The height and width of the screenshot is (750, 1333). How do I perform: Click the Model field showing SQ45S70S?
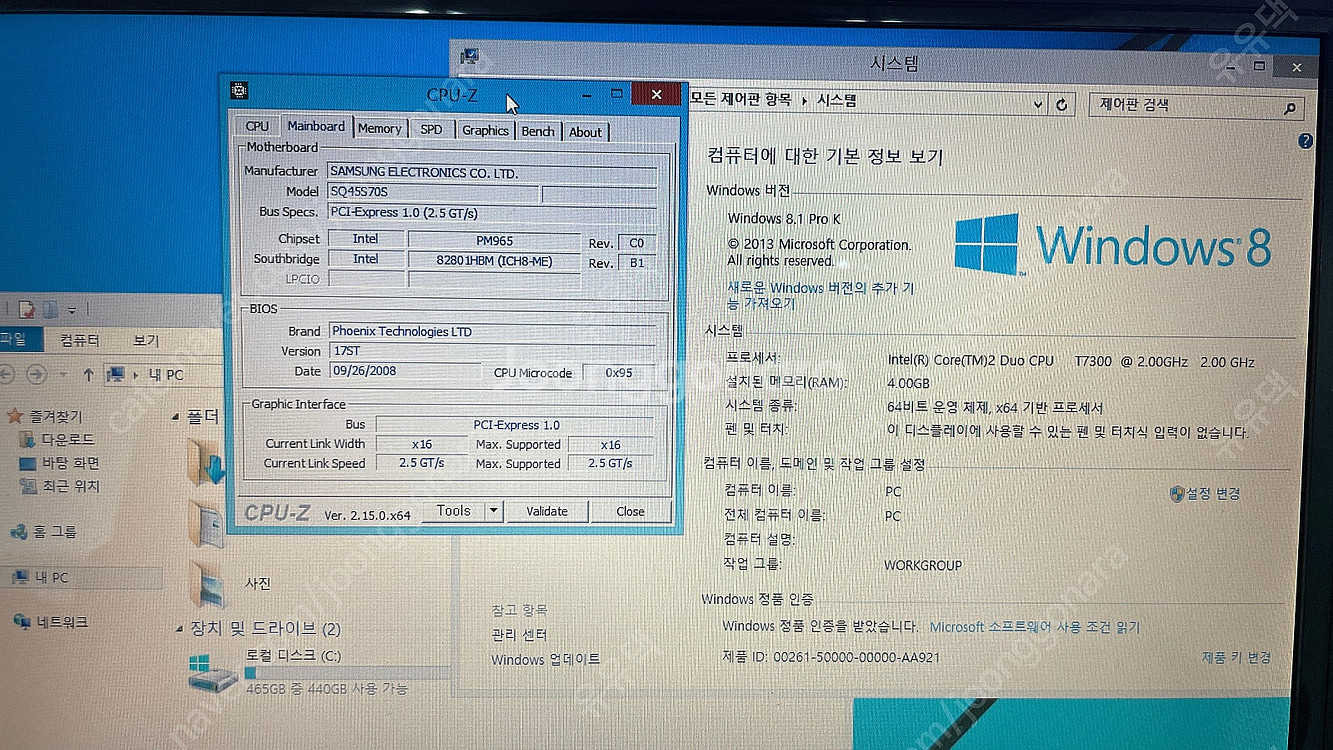(432, 192)
